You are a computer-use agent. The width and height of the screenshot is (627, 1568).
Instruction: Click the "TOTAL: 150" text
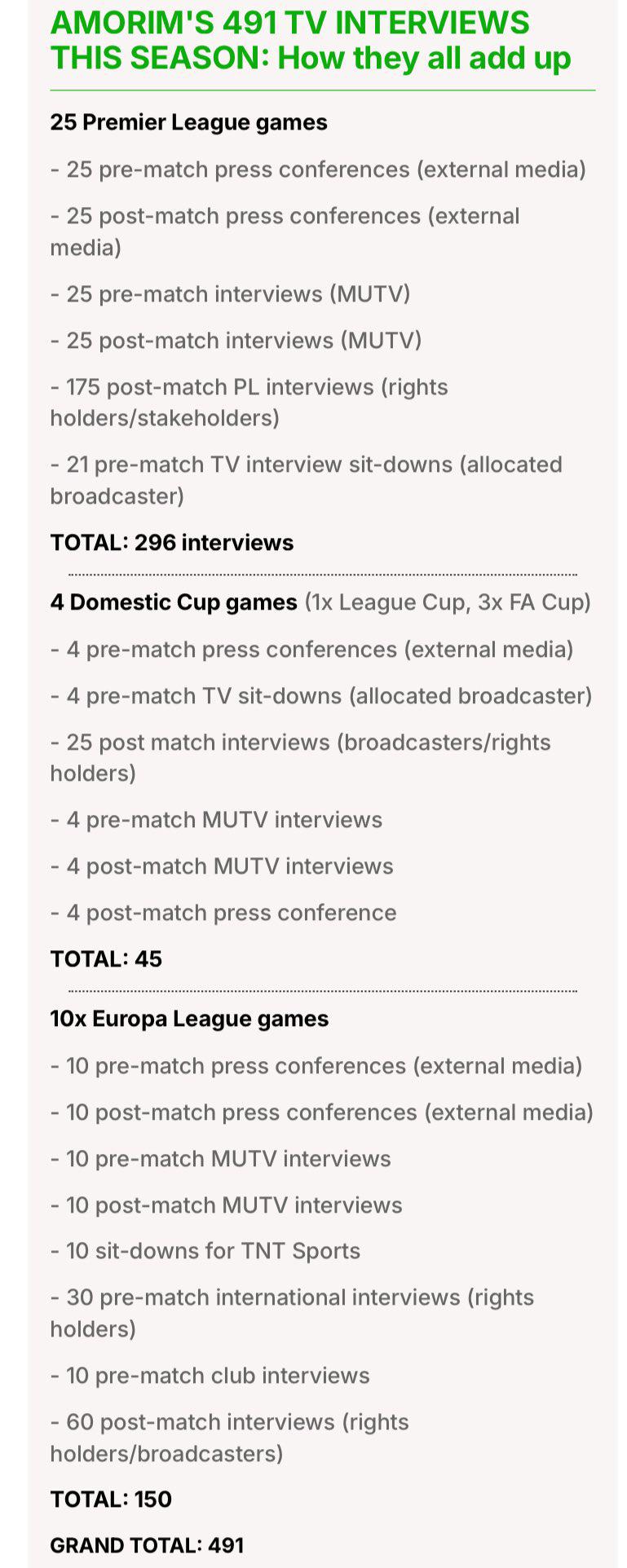click(111, 1500)
